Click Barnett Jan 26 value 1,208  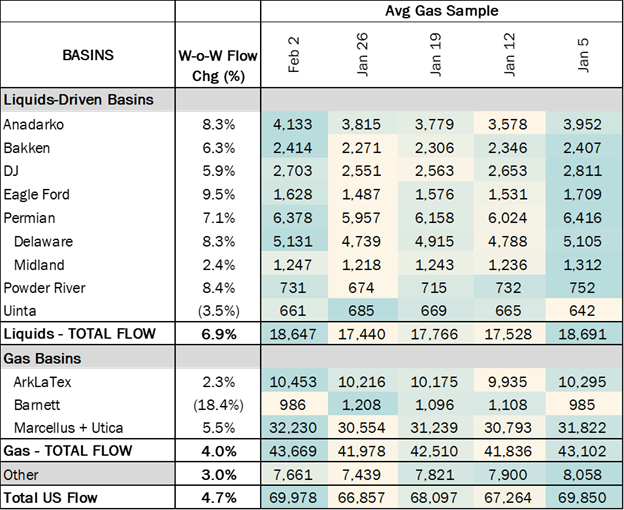[x=361, y=405]
